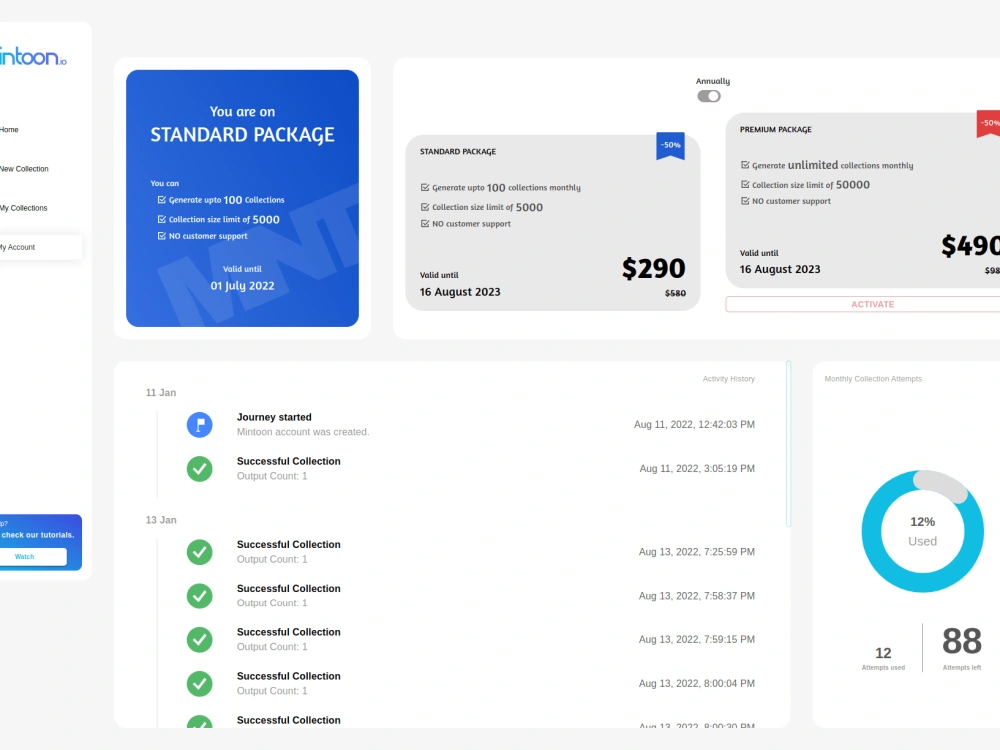
Task: Click the green checkmark for the 8:00:04 PM collection
Action: click(199, 683)
